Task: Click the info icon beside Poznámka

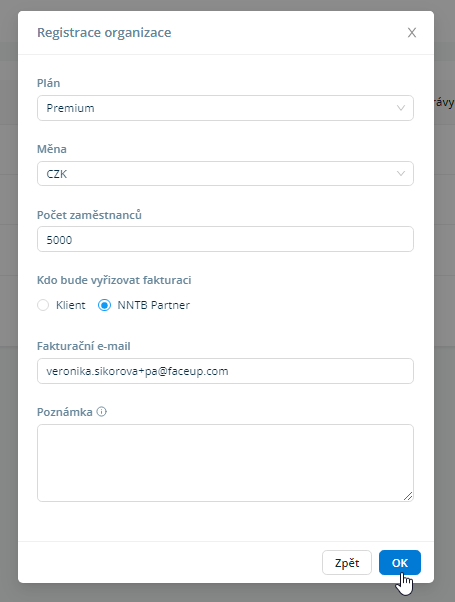Action: (101, 412)
